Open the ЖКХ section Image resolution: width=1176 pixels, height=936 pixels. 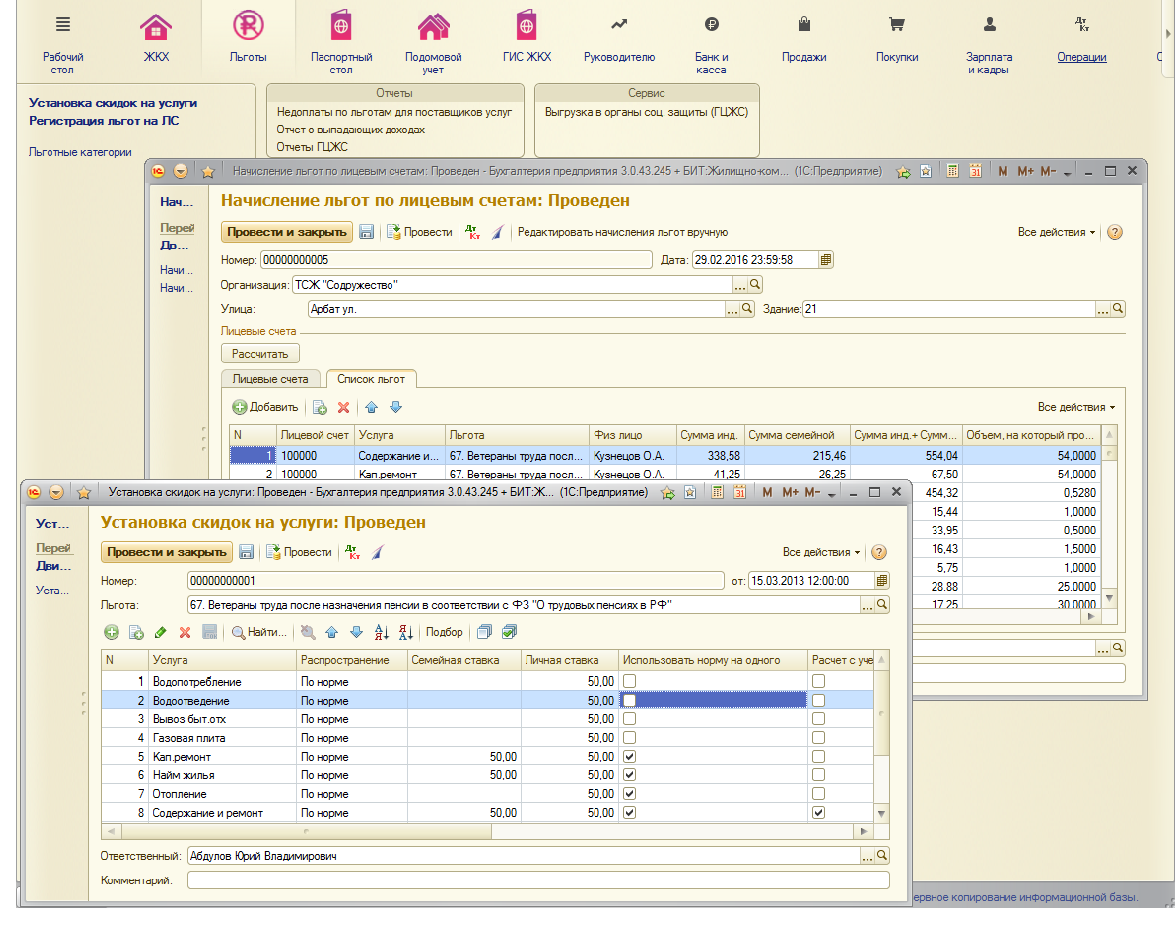pyautogui.click(x=156, y=36)
